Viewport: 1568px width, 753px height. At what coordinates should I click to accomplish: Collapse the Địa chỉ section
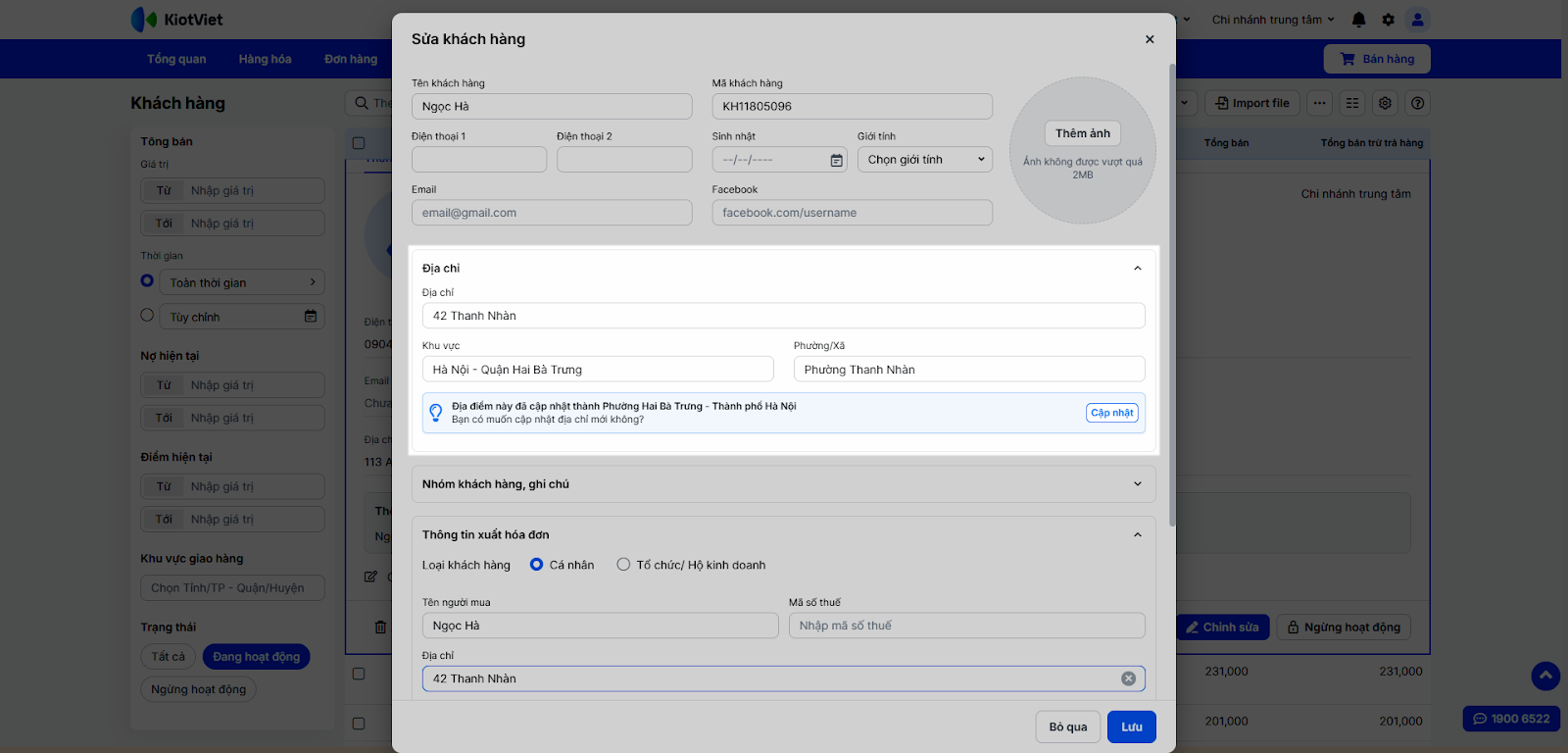[1137, 269]
